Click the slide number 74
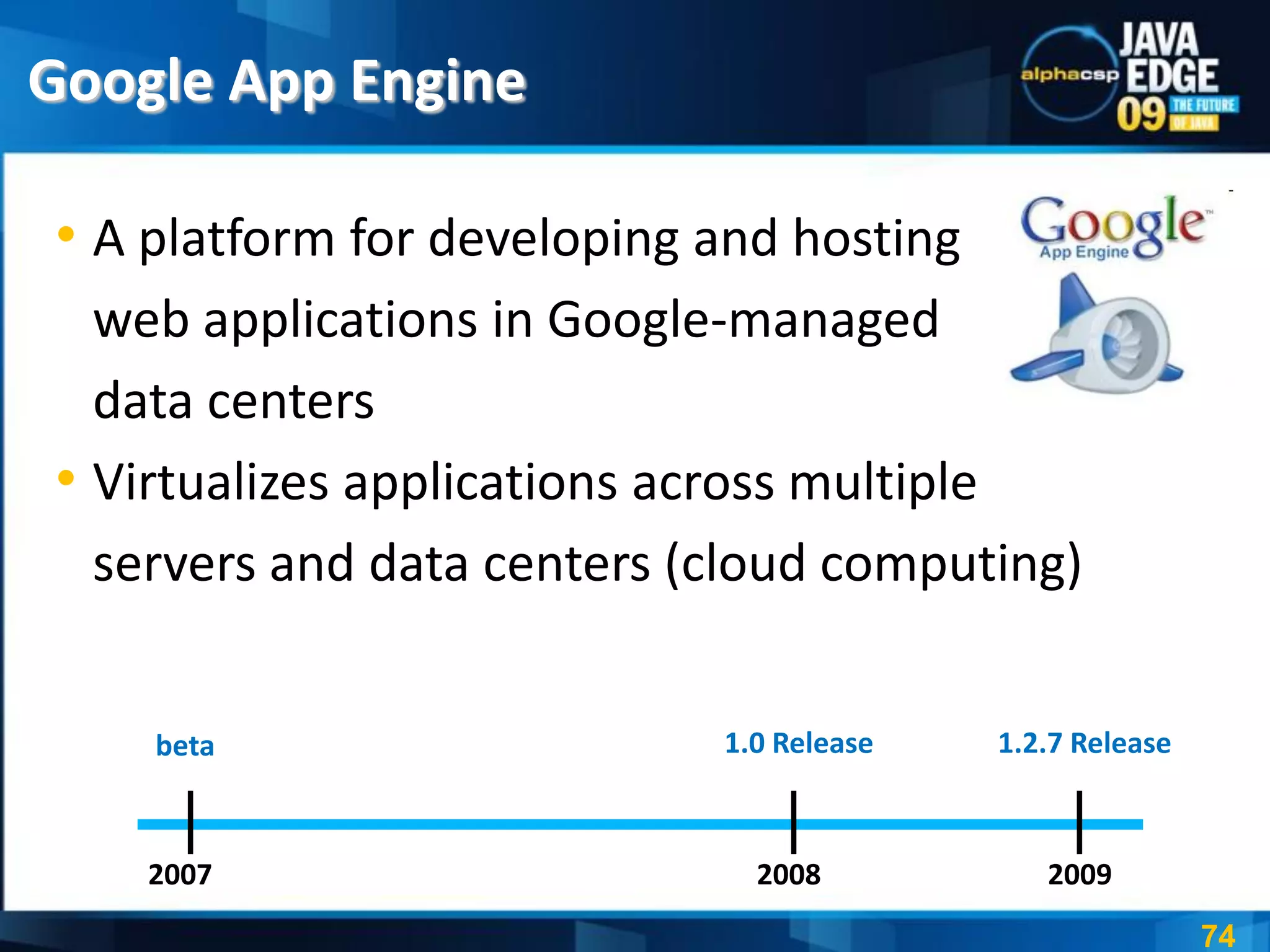Viewport: 1270px width, 952px height. (x=1218, y=936)
